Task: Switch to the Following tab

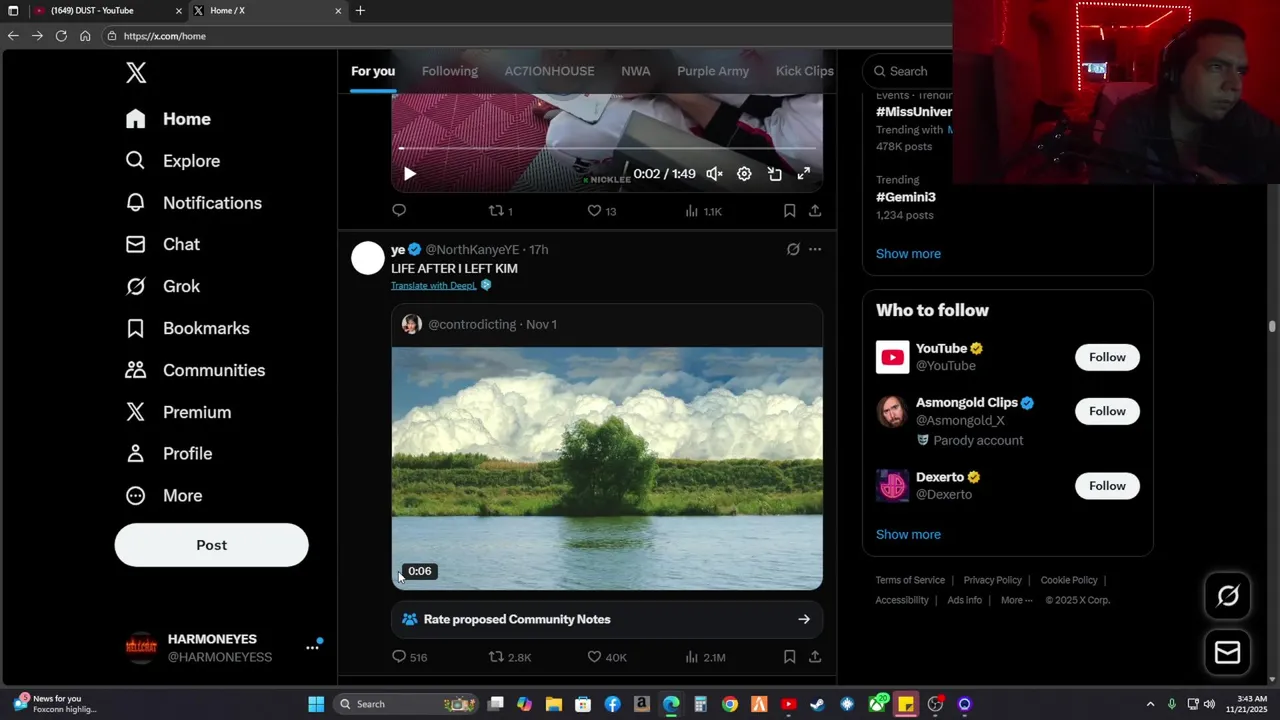Action: tap(449, 71)
